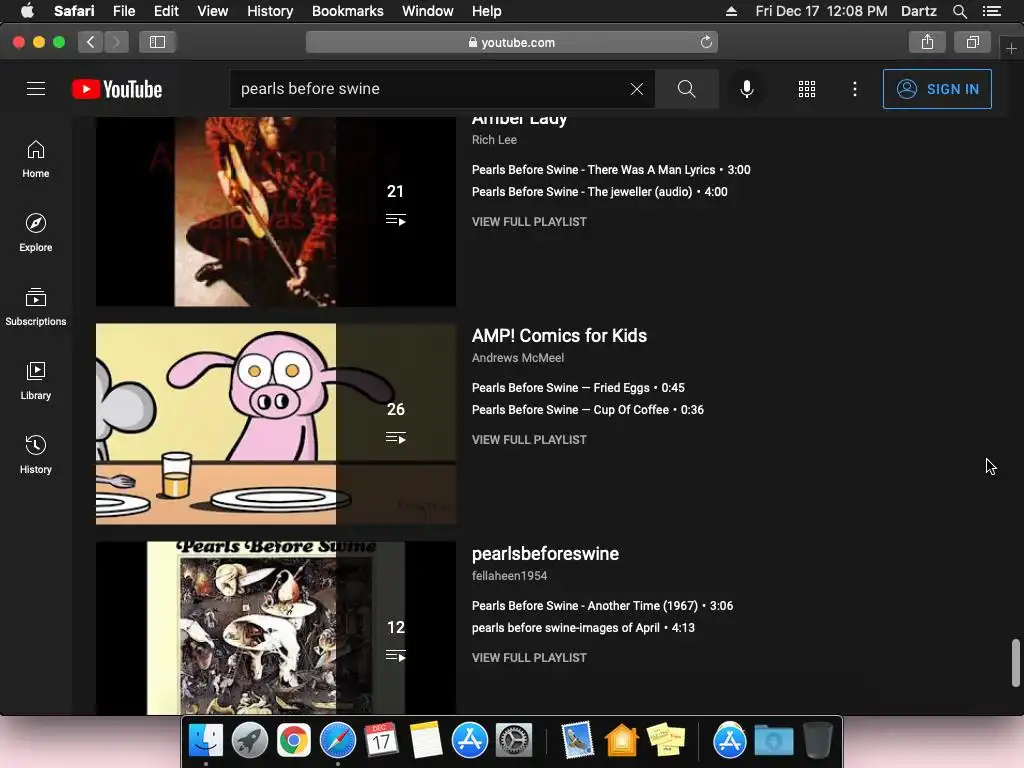Viewport: 1024px width, 768px height.
Task: Open the pink pig comic playlist thumbnail
Action: (276, 424)
